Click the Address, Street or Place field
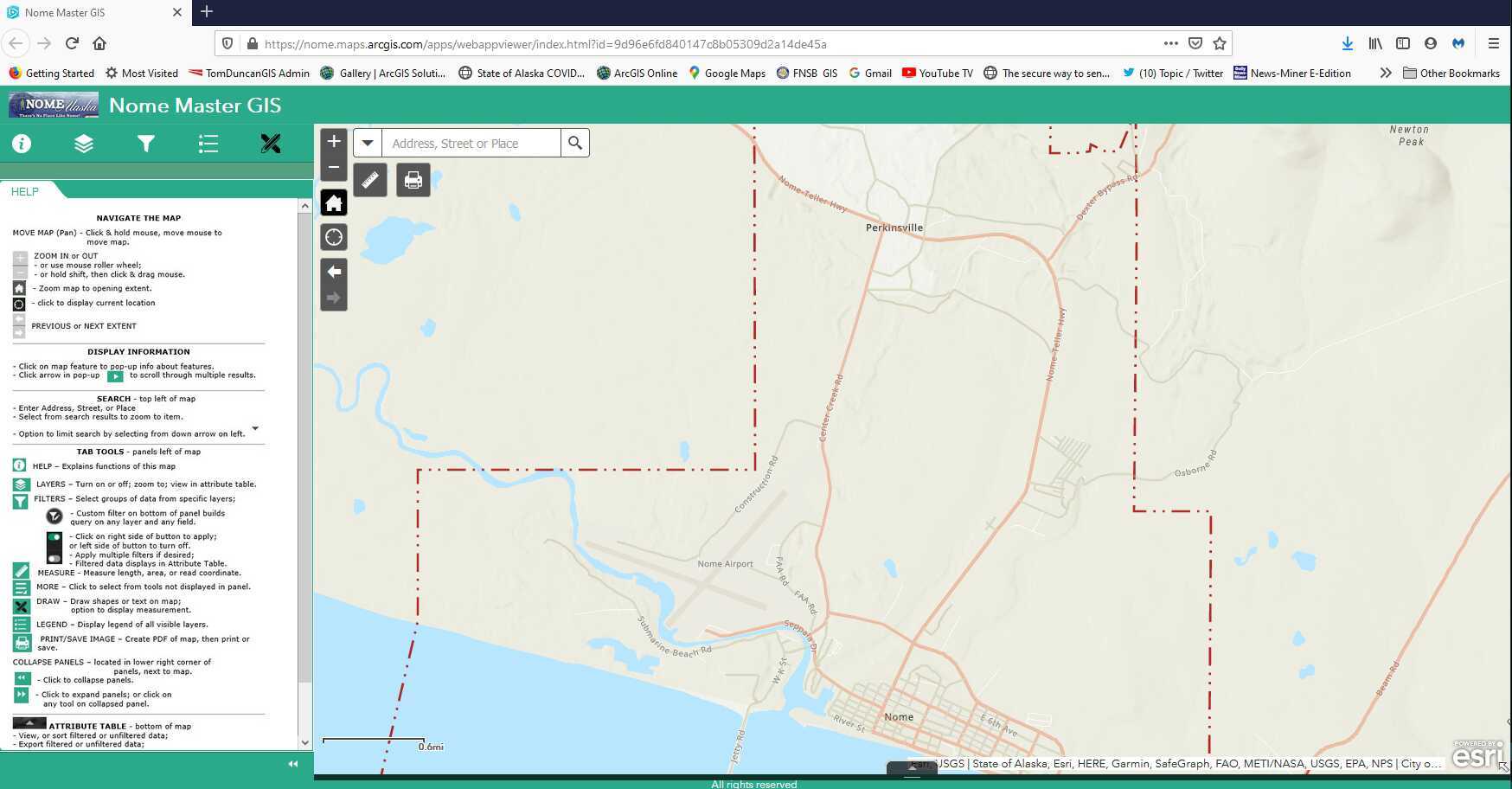This screenshot has height=789, width=1512. click(471, 144)
